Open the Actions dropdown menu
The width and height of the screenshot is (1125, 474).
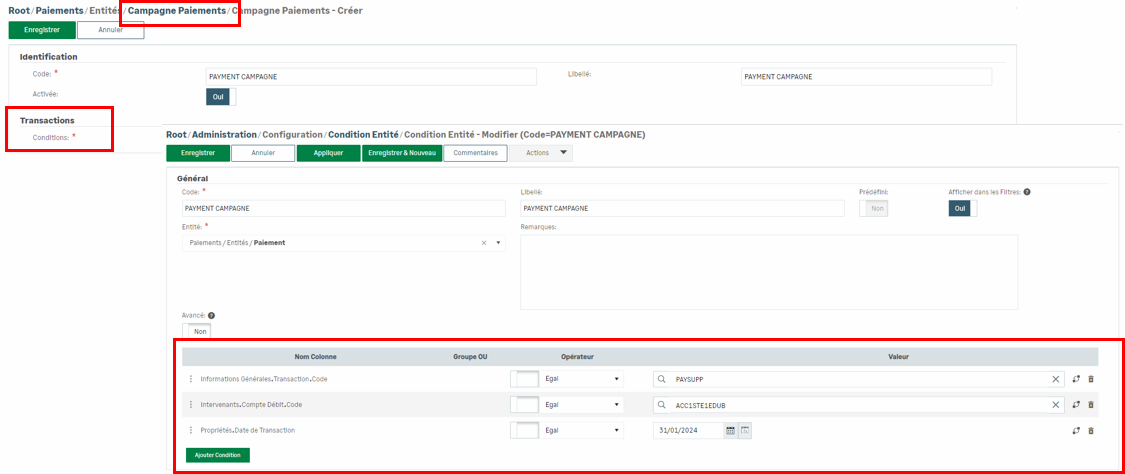click(x=548, y=153)
